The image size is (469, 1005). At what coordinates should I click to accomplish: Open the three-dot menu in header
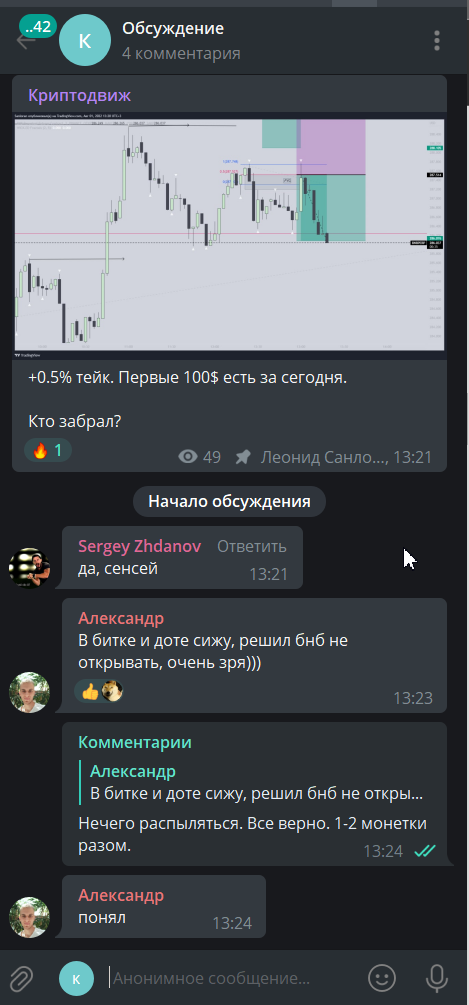pos(437,41)
